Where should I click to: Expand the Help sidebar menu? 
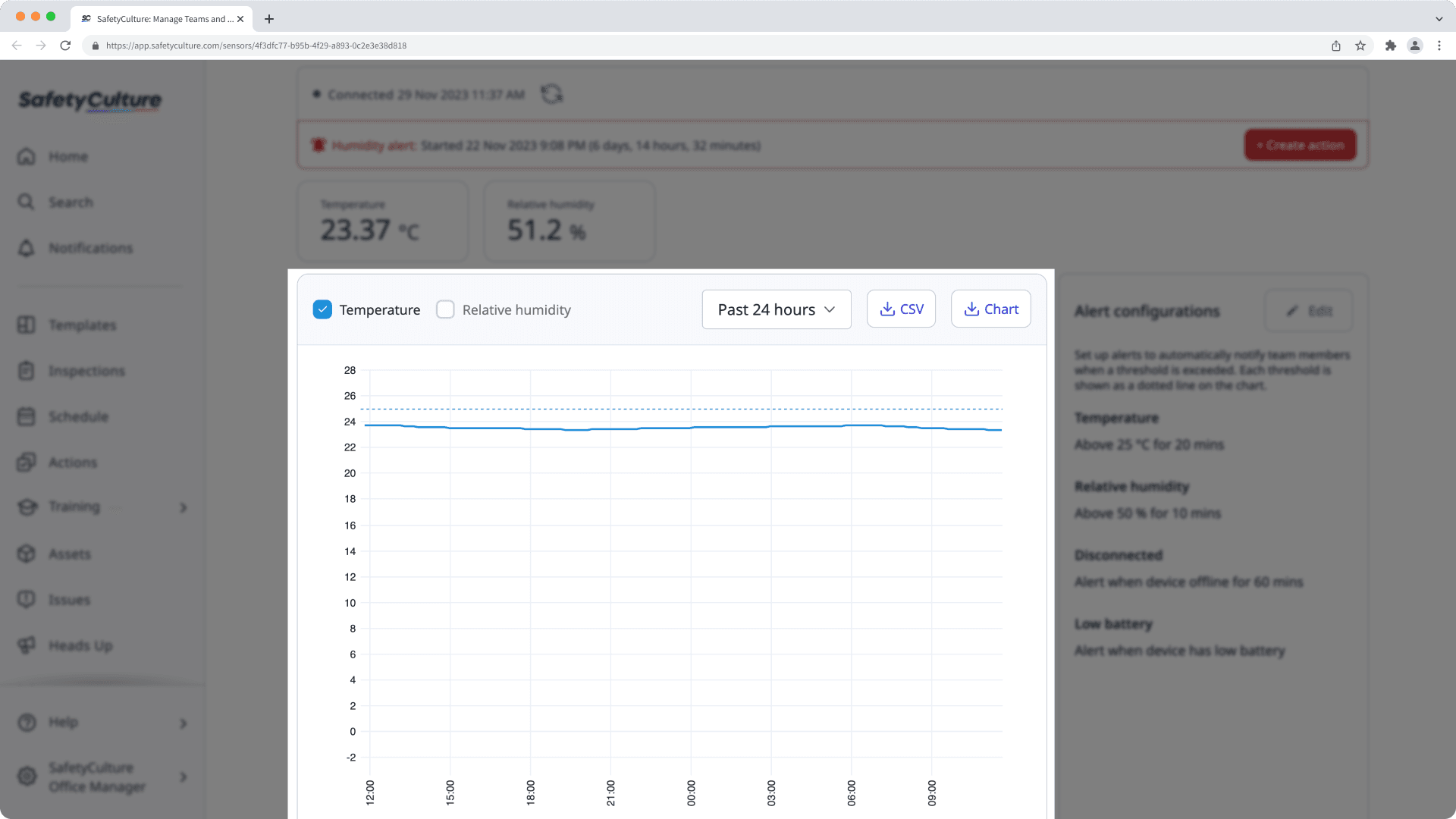pos(62,722)
